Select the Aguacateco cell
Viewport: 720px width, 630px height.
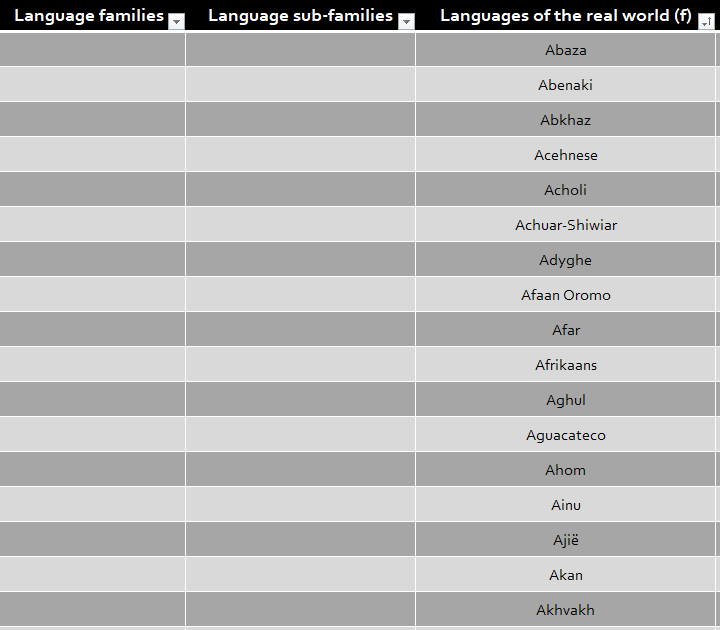565,434
